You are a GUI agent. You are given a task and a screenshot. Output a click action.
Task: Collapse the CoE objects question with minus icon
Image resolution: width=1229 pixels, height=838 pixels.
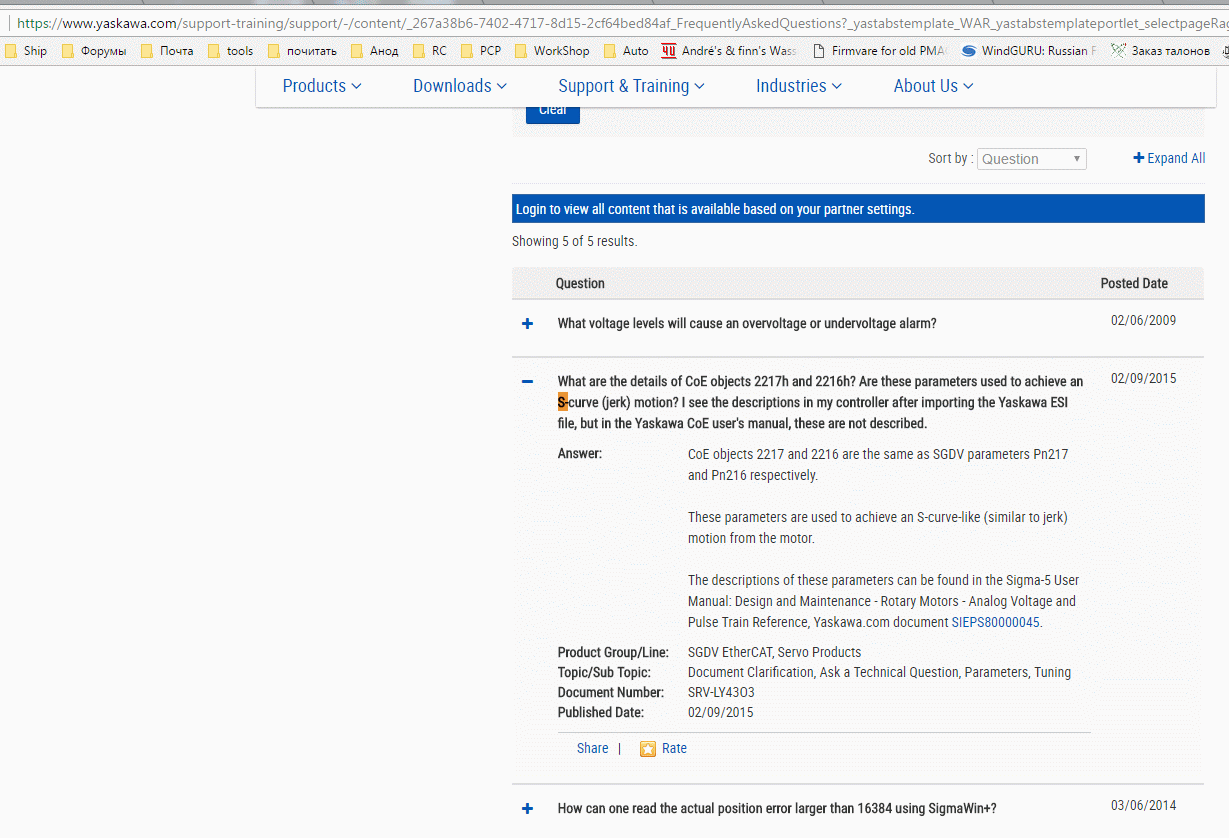pyautogui.click(x=528, y=382)
